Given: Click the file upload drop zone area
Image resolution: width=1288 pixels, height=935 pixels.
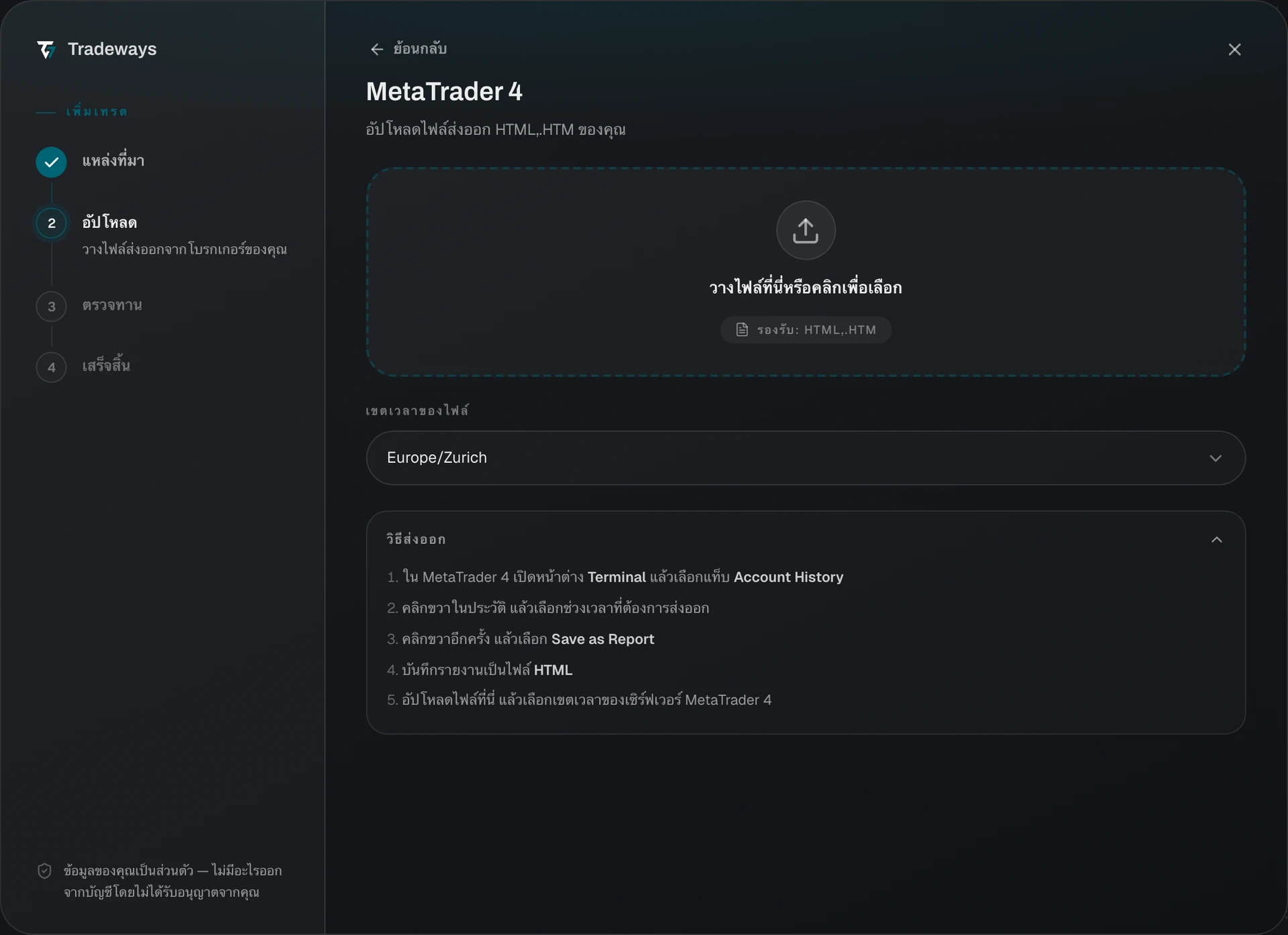Looking at the screenshot, I should pyautogui.click(x=806, y=272).
